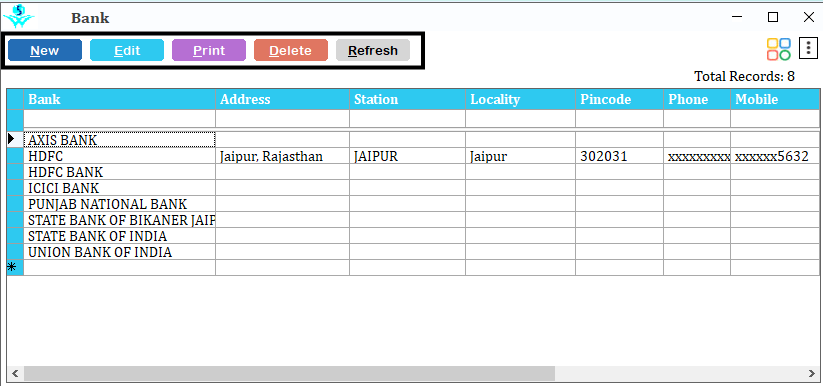Image resolution: width=823 pixels, height=386 pixels.
Task: Open the colorful grid view icon
Action: coord(778,49)
